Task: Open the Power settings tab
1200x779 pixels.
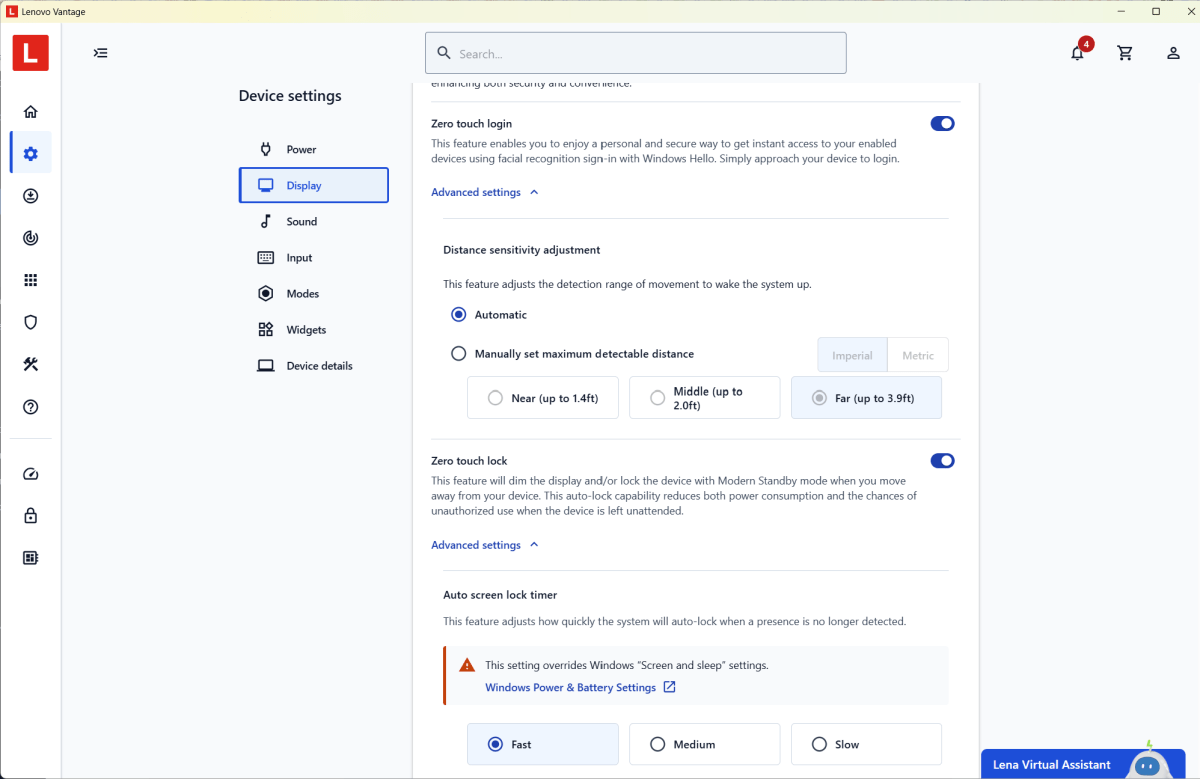Action: [x=313, y=149]
